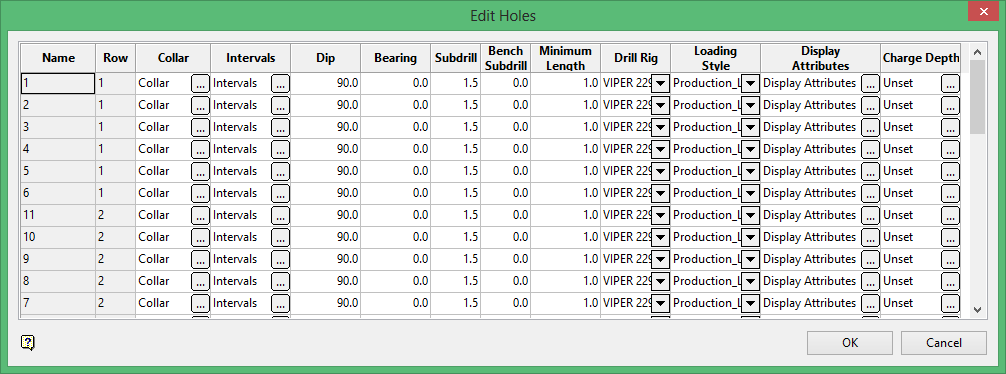This screenshot has width=1006, height=374.
Task: Open Charge Depth ellipsis for hole 2
Action: (x=950, y=105)
